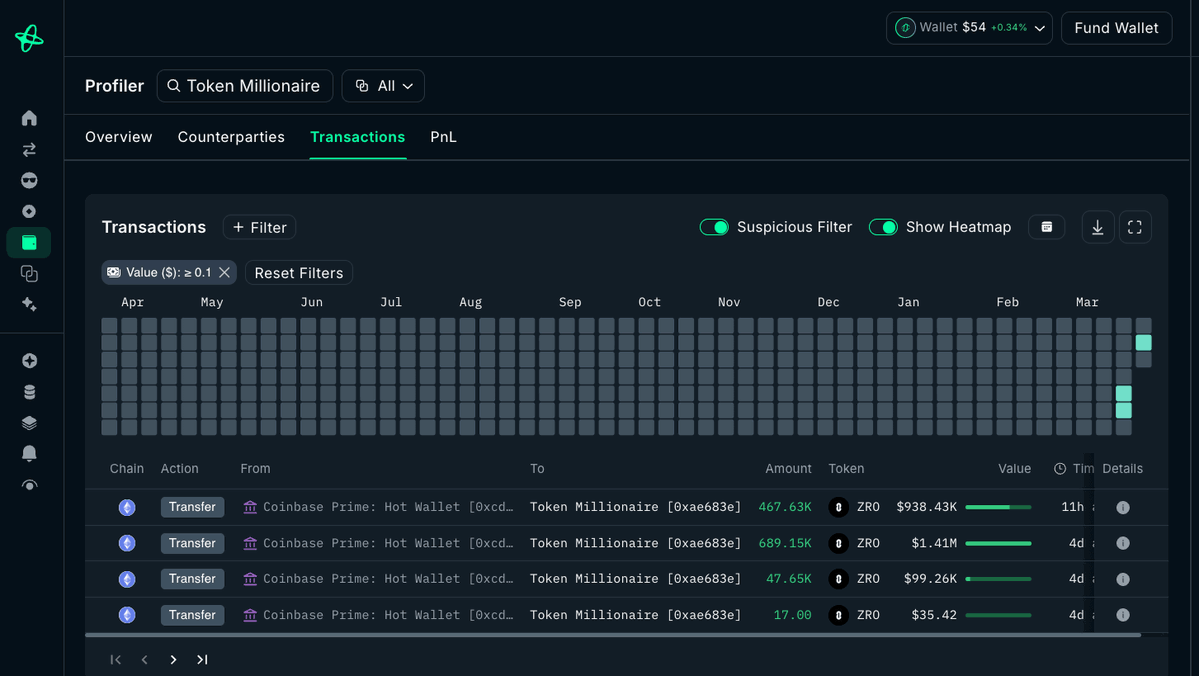Select the highlighted wallet Profiler sidebar icon
Image resolution: width=1199 pixels, height=676 pixels.
29,242
